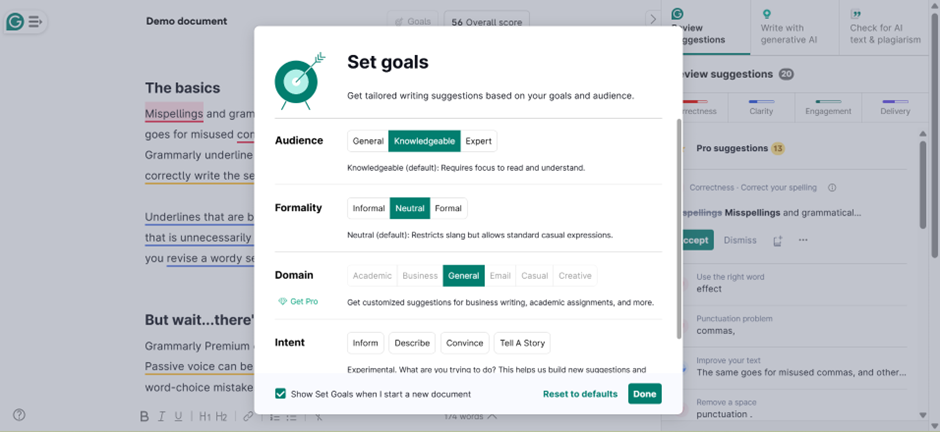Uncheck Show Set Goals on new document
940x432 pixels.
(x=281, y=394)
